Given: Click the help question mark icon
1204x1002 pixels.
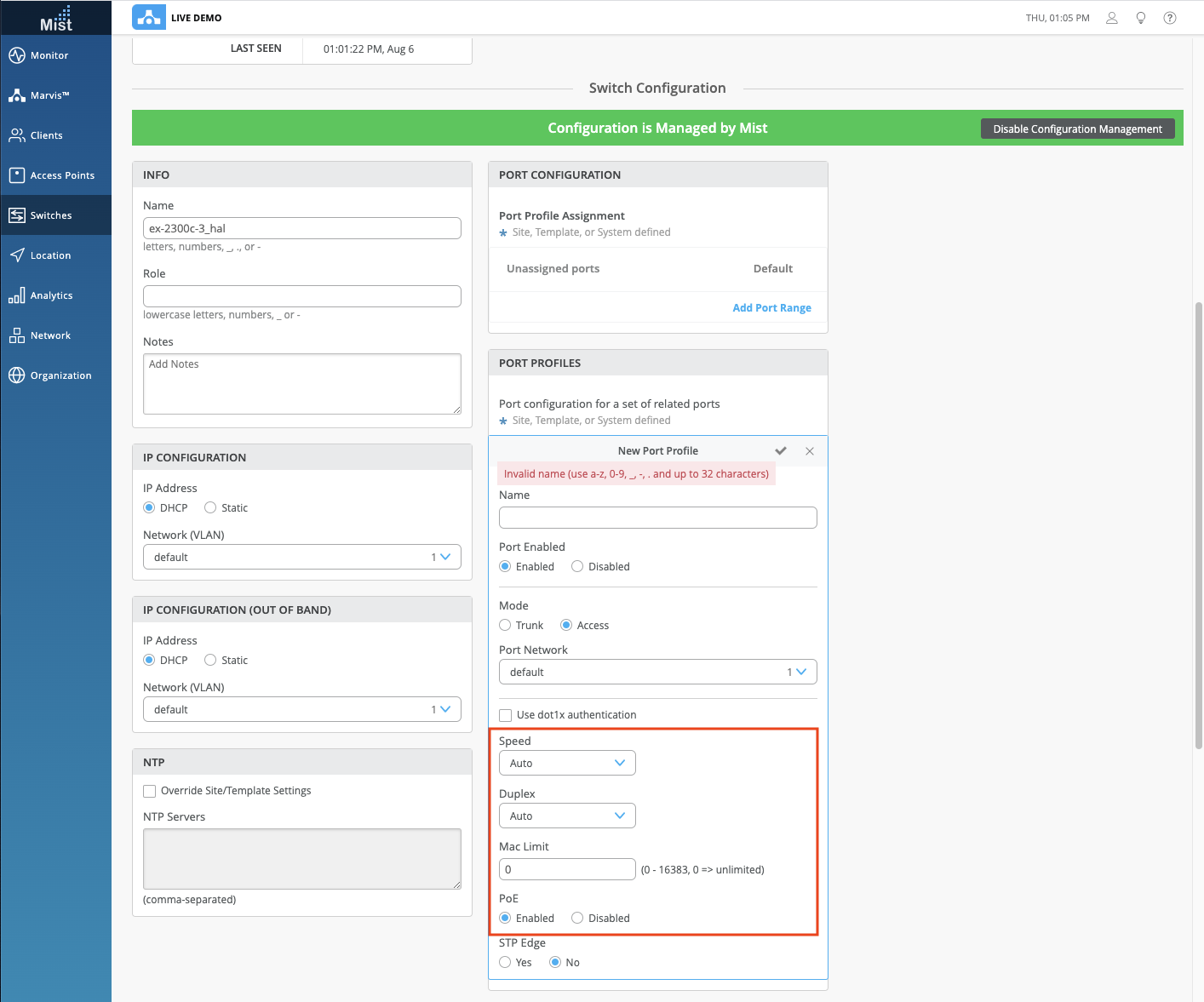Looking at the screenshot, I should click(1170, 18).
